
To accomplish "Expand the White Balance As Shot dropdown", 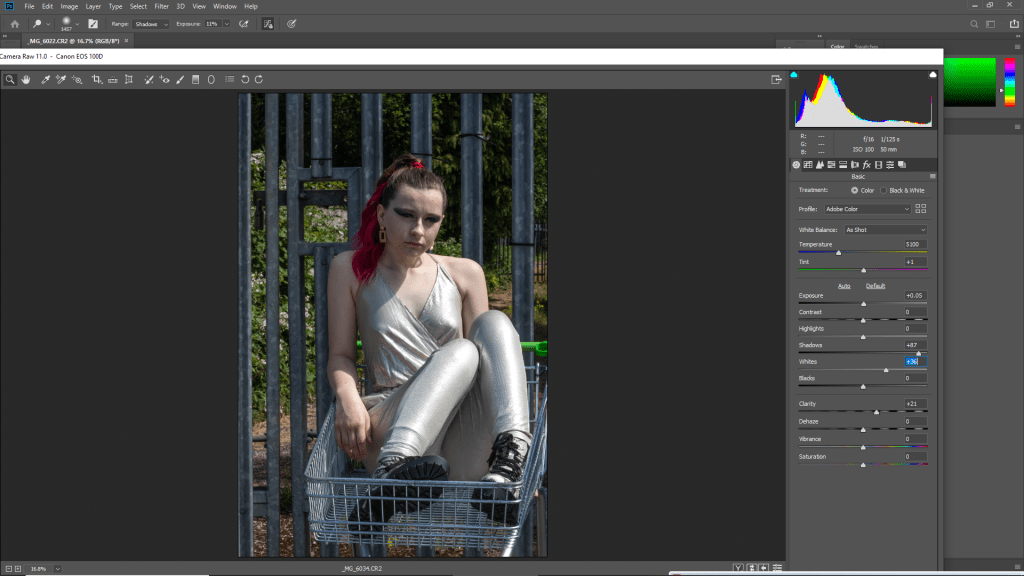I will pos(885,230).
